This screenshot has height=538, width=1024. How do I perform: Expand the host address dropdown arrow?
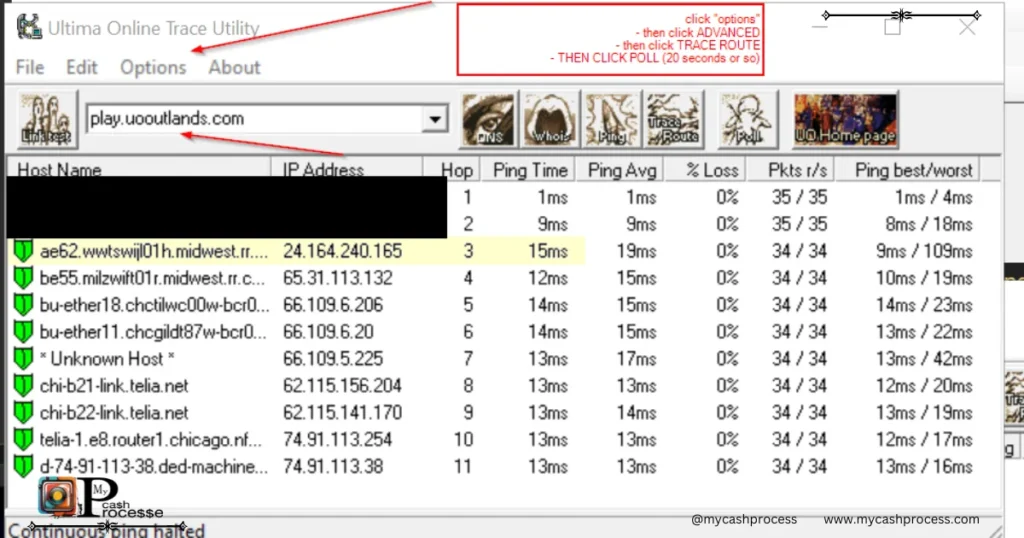point(434,119)
